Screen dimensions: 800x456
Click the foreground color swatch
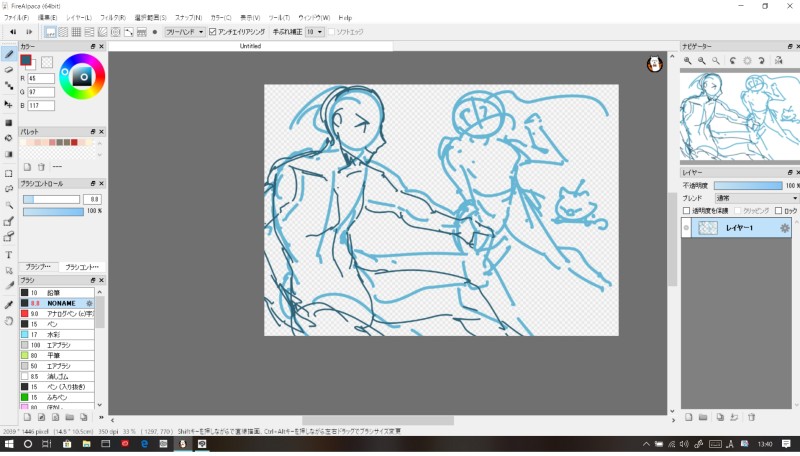[26, 60]
